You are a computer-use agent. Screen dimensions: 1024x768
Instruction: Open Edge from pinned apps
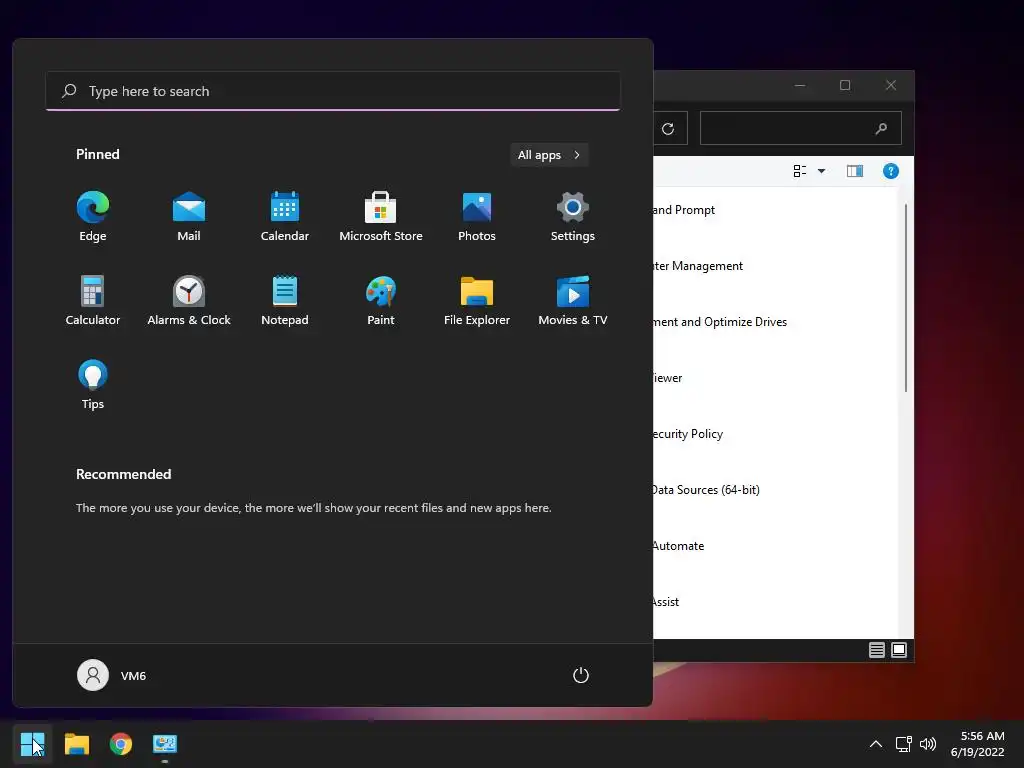pos(93,217)
